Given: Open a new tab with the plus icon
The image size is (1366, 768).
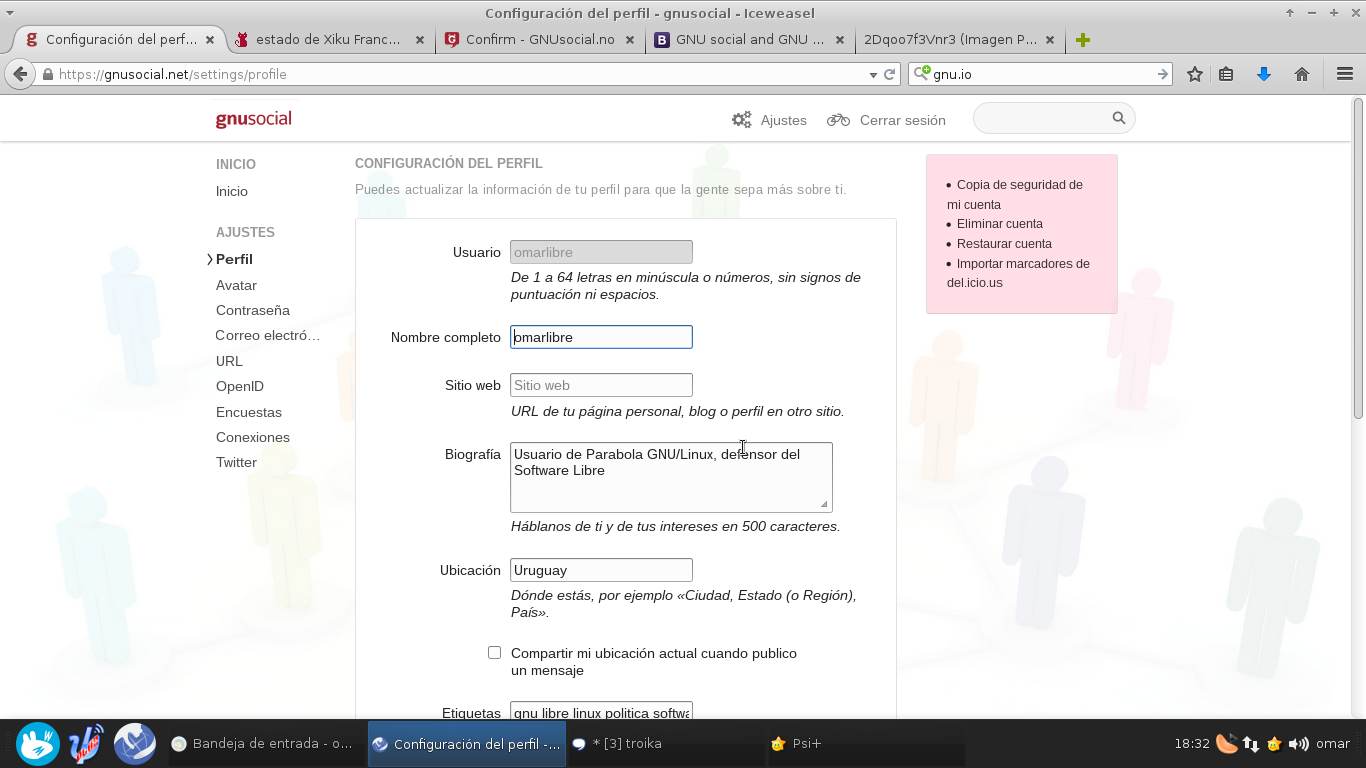Looking at the screenshot, I should point(1083,40).
